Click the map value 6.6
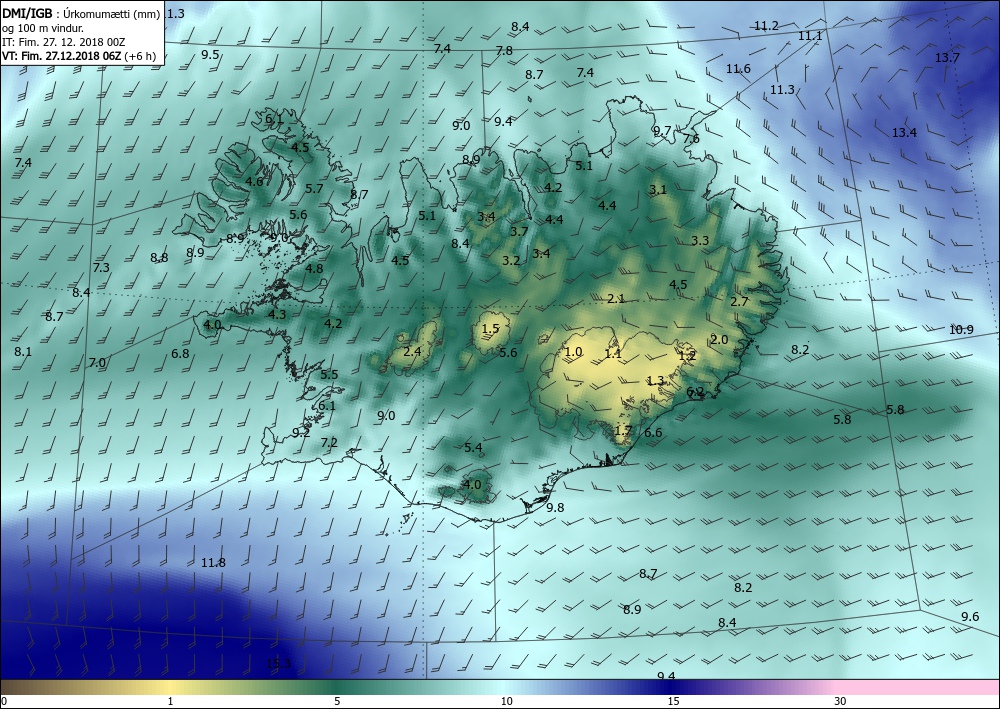Image resolution: width=1000 pixels, height=709 pixels. (x=653, y=433)
